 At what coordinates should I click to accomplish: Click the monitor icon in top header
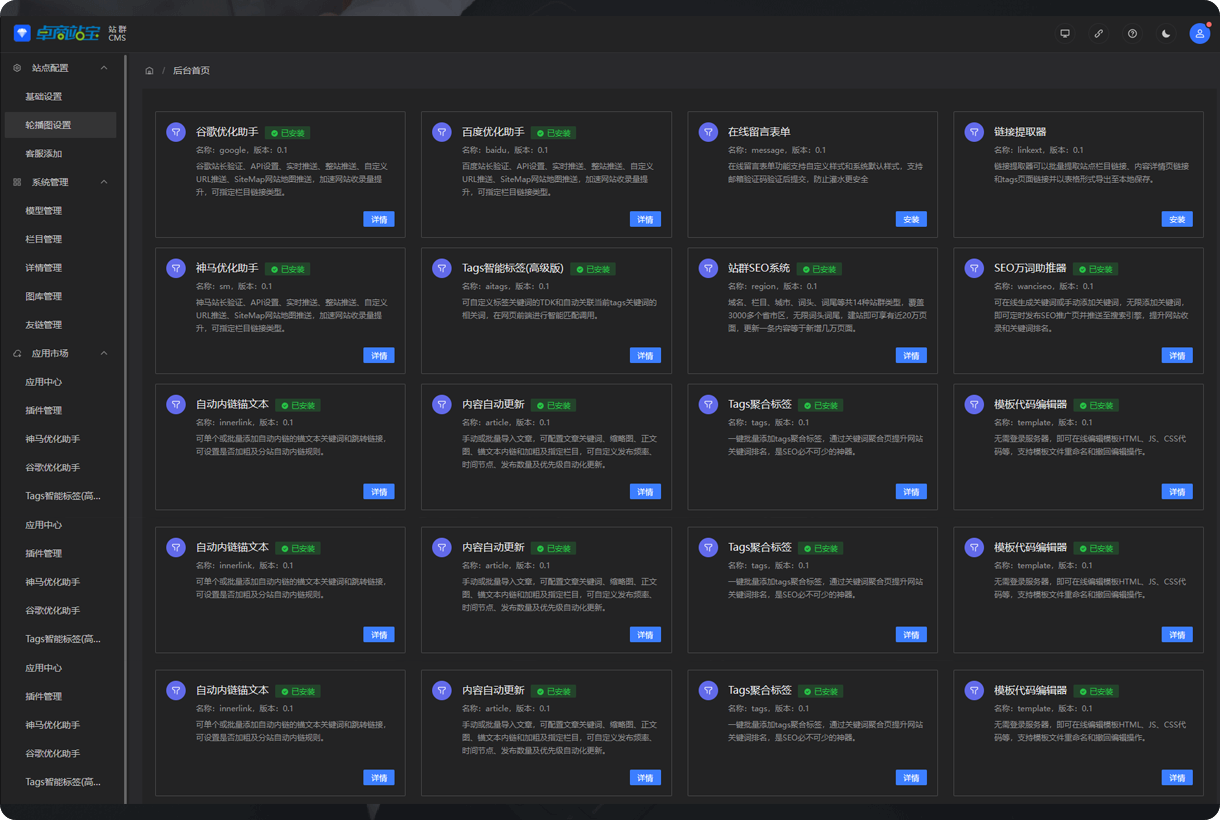pos(1065,33)
